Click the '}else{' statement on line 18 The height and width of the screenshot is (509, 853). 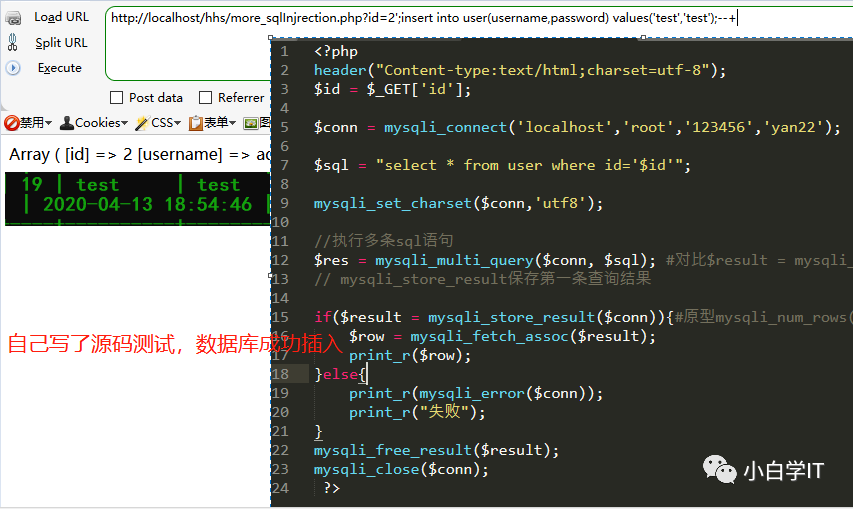click(x=341, y=375)
